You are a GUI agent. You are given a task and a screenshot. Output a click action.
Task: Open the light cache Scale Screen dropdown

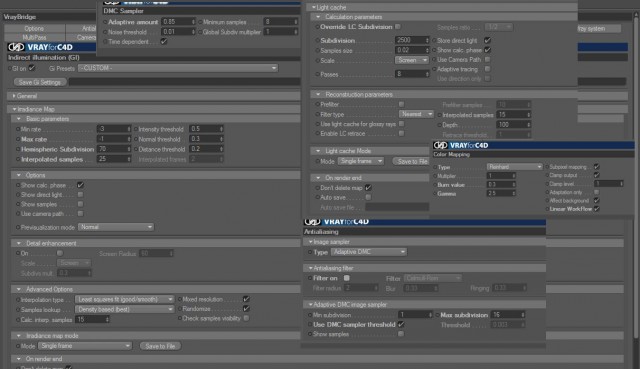point(411,60)
